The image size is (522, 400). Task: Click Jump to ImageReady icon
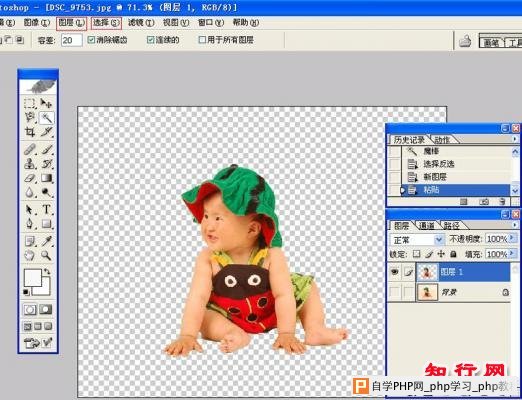pyautogui.click(x=38, y=343)
